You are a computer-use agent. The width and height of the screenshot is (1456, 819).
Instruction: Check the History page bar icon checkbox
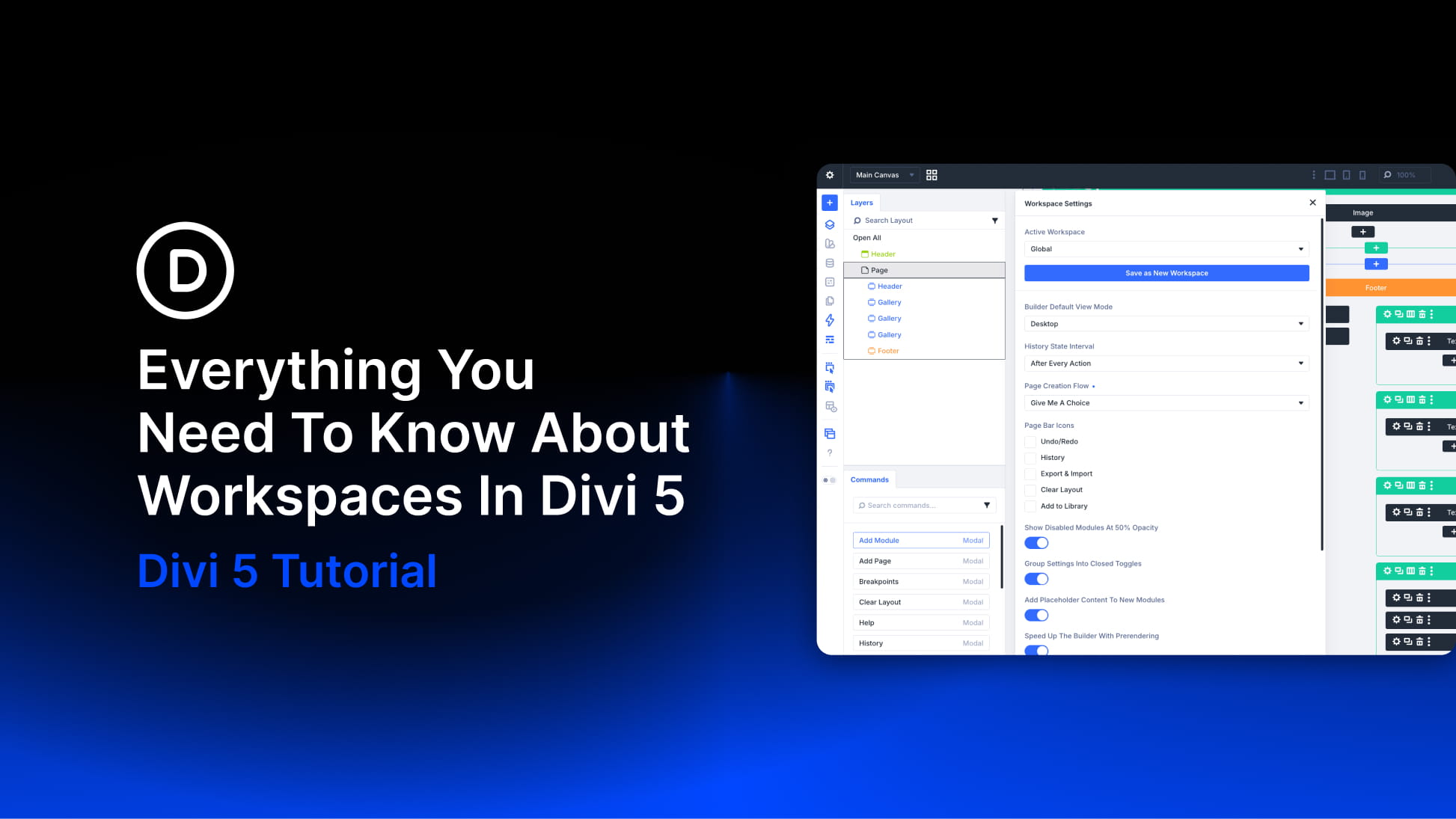click(1030, 458)
